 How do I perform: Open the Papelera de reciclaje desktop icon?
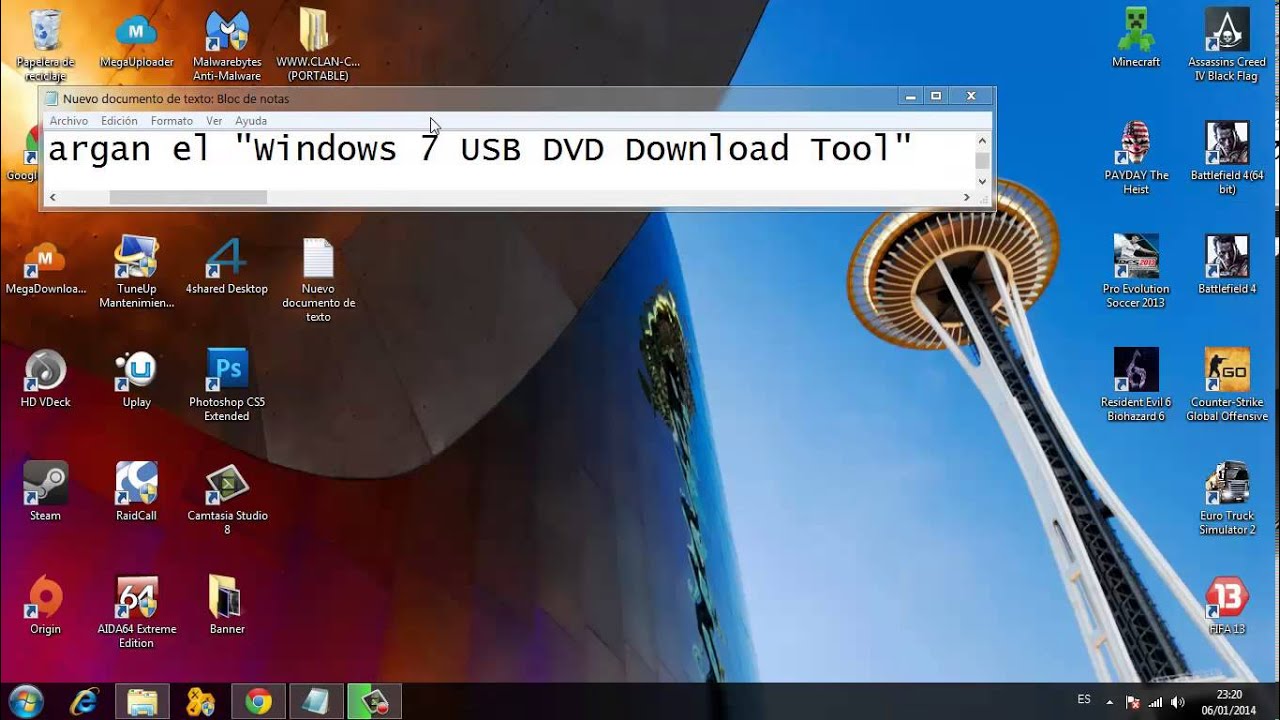45,45
